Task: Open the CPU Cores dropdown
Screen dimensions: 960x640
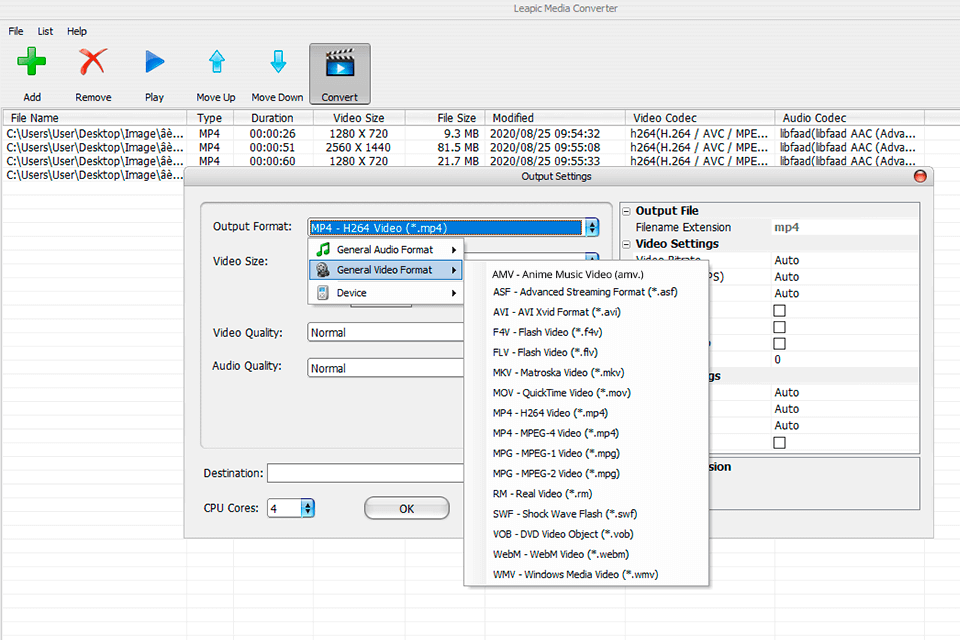Action: pyautogui.click(x=307, y=508)
